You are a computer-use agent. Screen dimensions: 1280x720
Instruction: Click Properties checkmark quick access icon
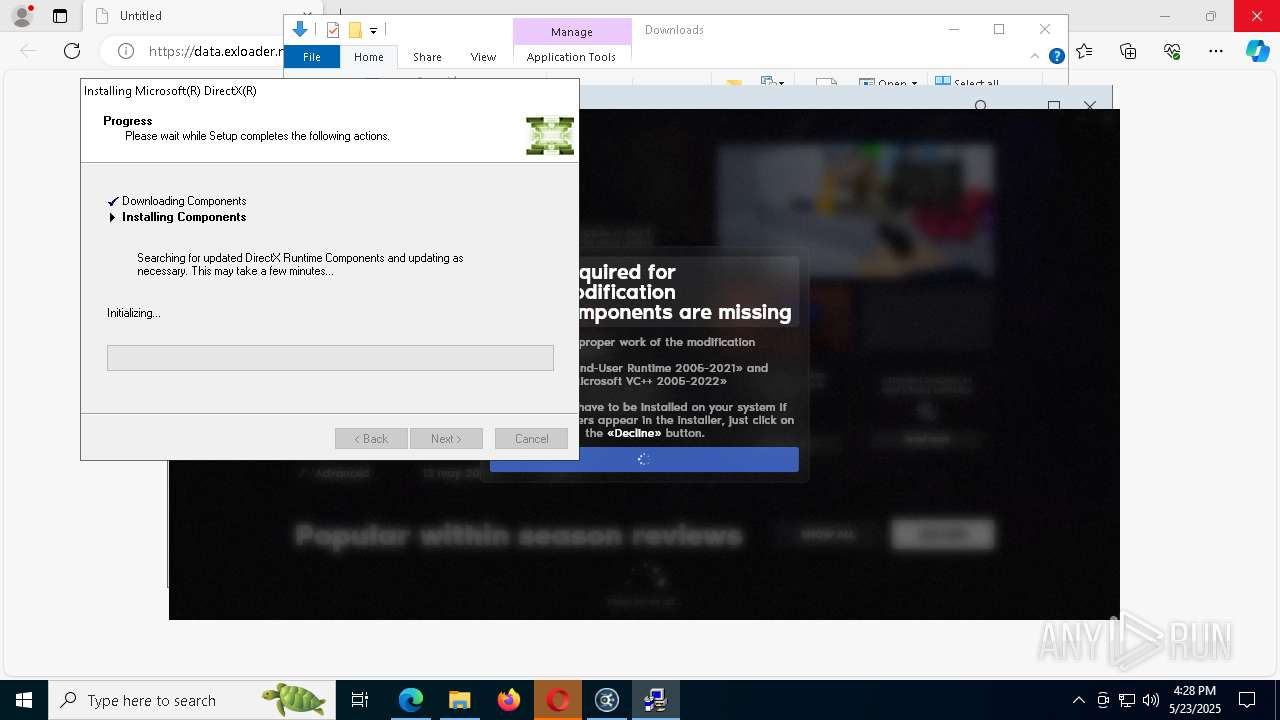[x=333, y=30]
